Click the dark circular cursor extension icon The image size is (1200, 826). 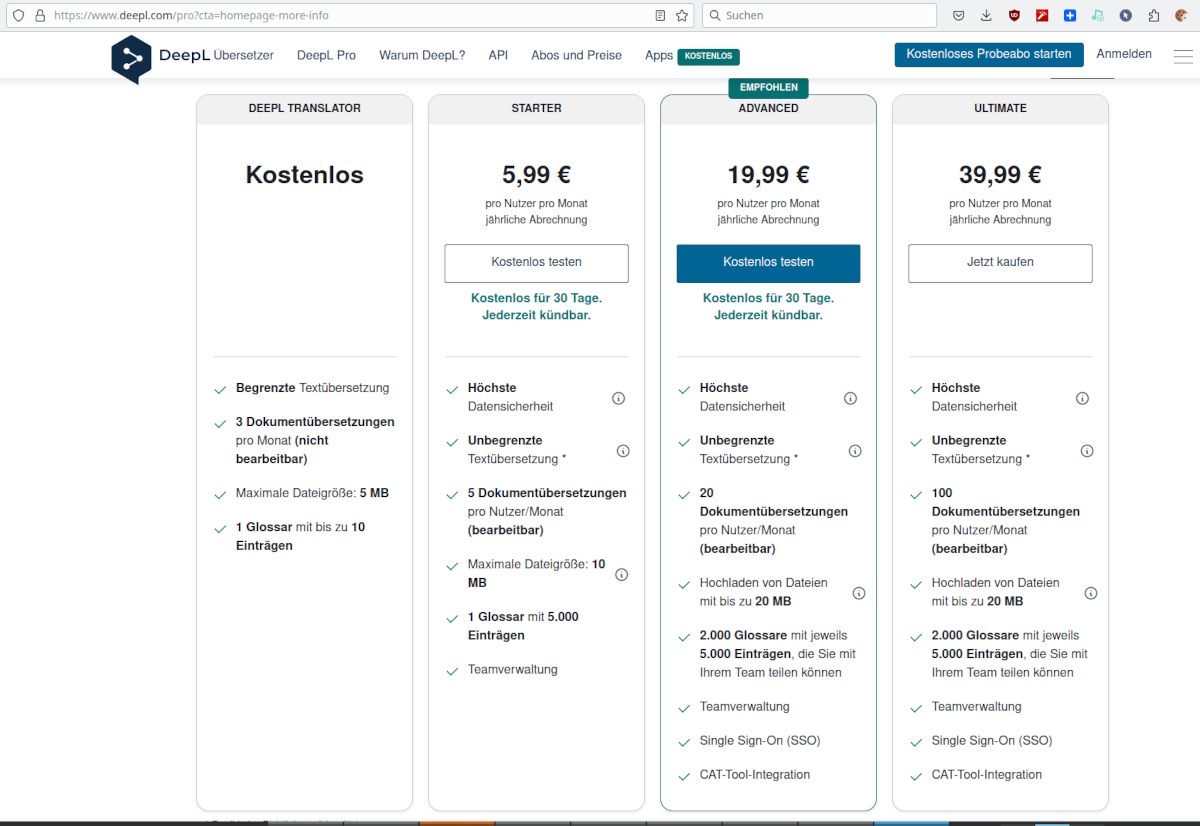coord(1125,15)
